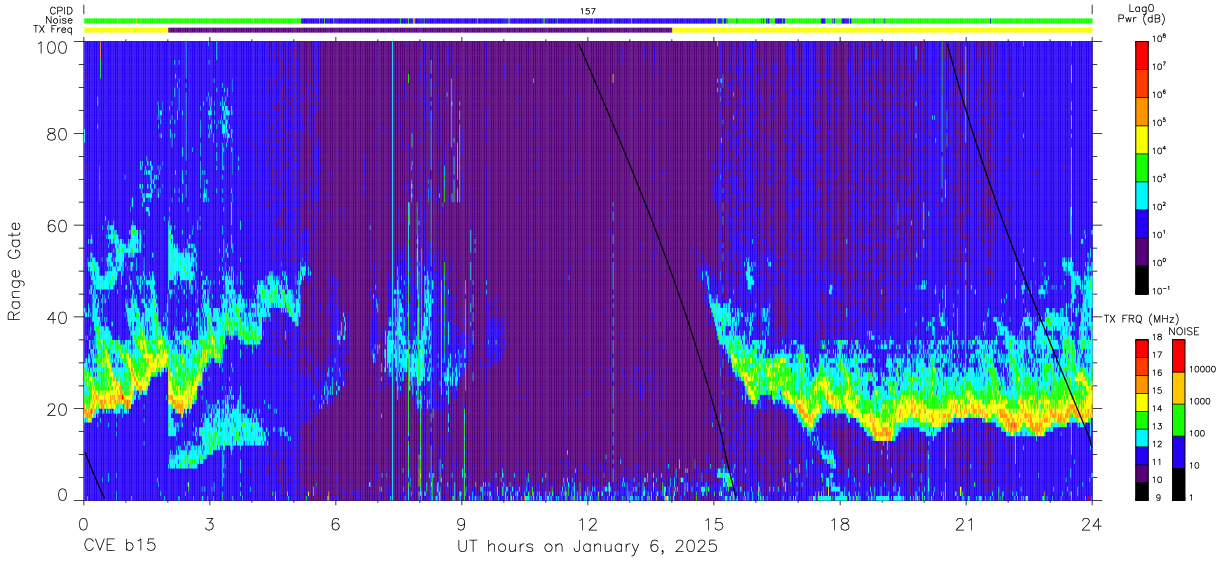Click the CVE b15 radar label
The image size is (1228, 567).
(x=119, y=547)
